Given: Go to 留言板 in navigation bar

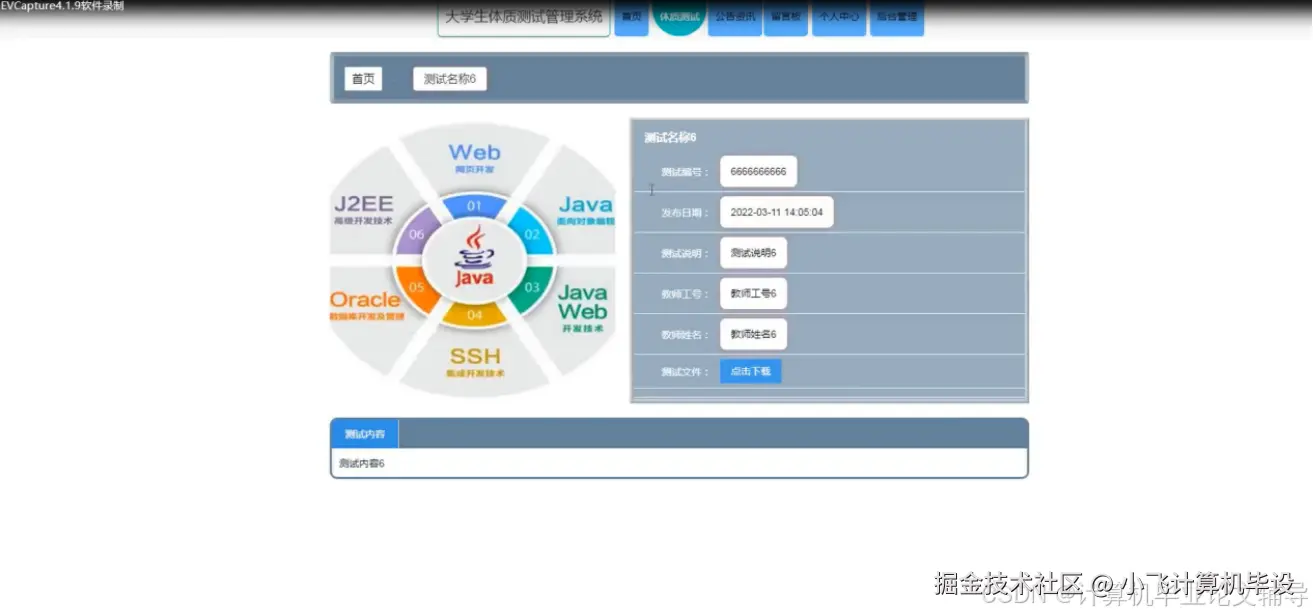Looking at the screenshot, I should point(785,18).
